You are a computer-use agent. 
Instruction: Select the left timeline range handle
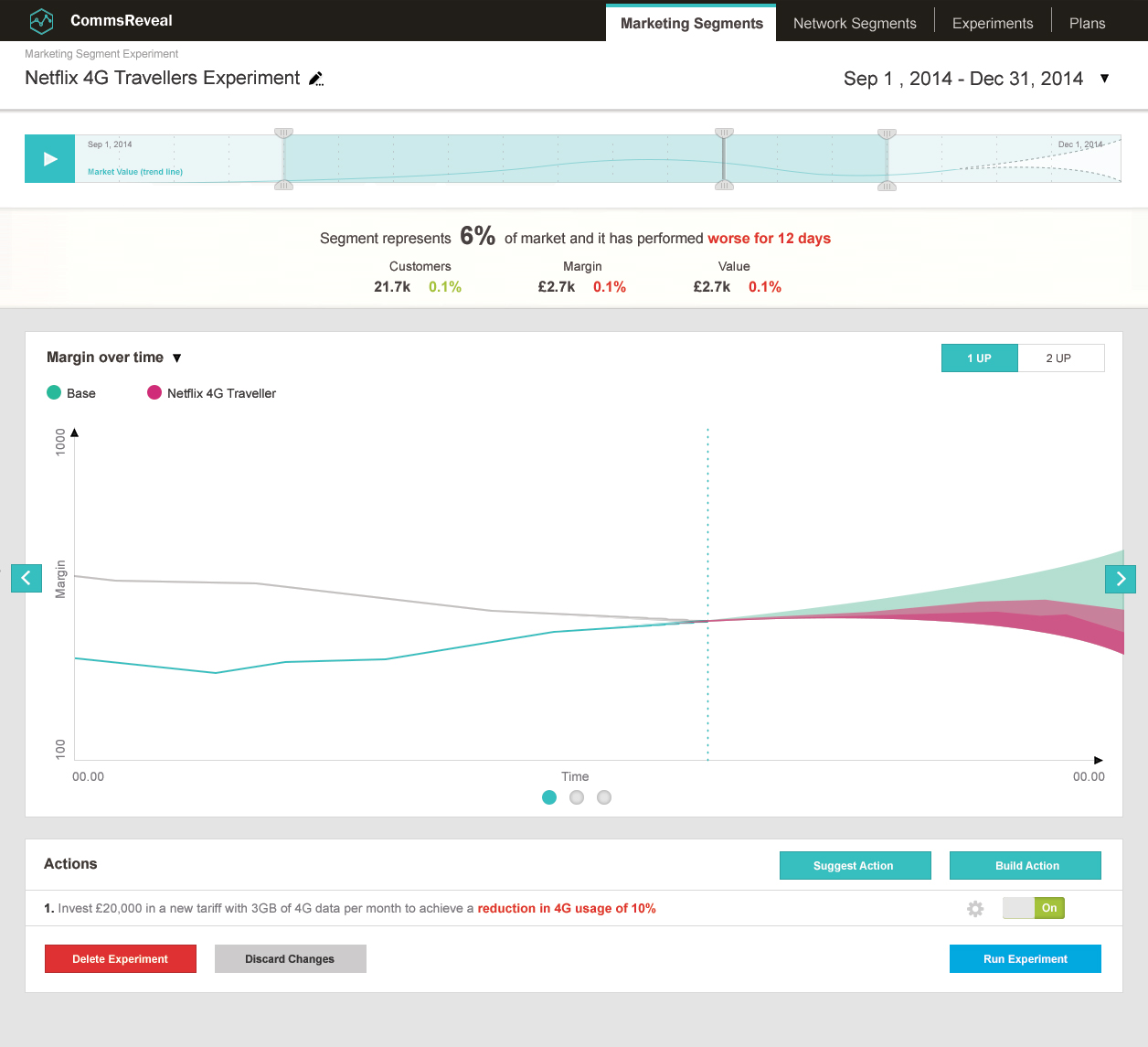click(284, 159)
